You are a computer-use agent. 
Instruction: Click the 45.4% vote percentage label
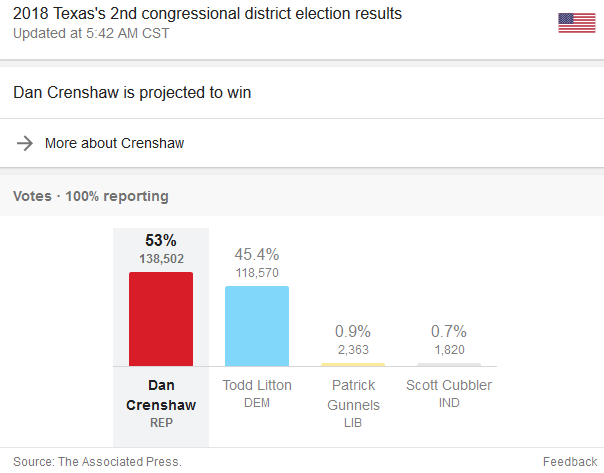click(257, 254)
